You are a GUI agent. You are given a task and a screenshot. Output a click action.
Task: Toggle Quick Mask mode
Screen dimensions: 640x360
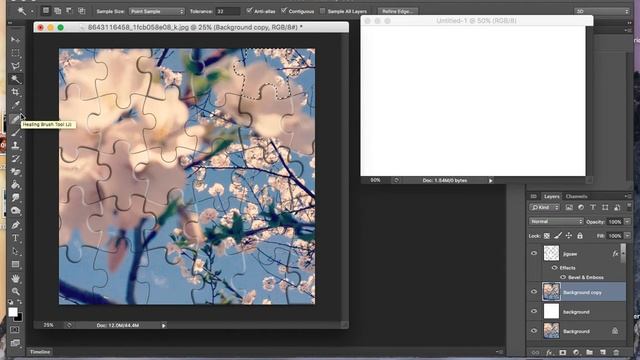pyautogui.click(x=15, y=329)
